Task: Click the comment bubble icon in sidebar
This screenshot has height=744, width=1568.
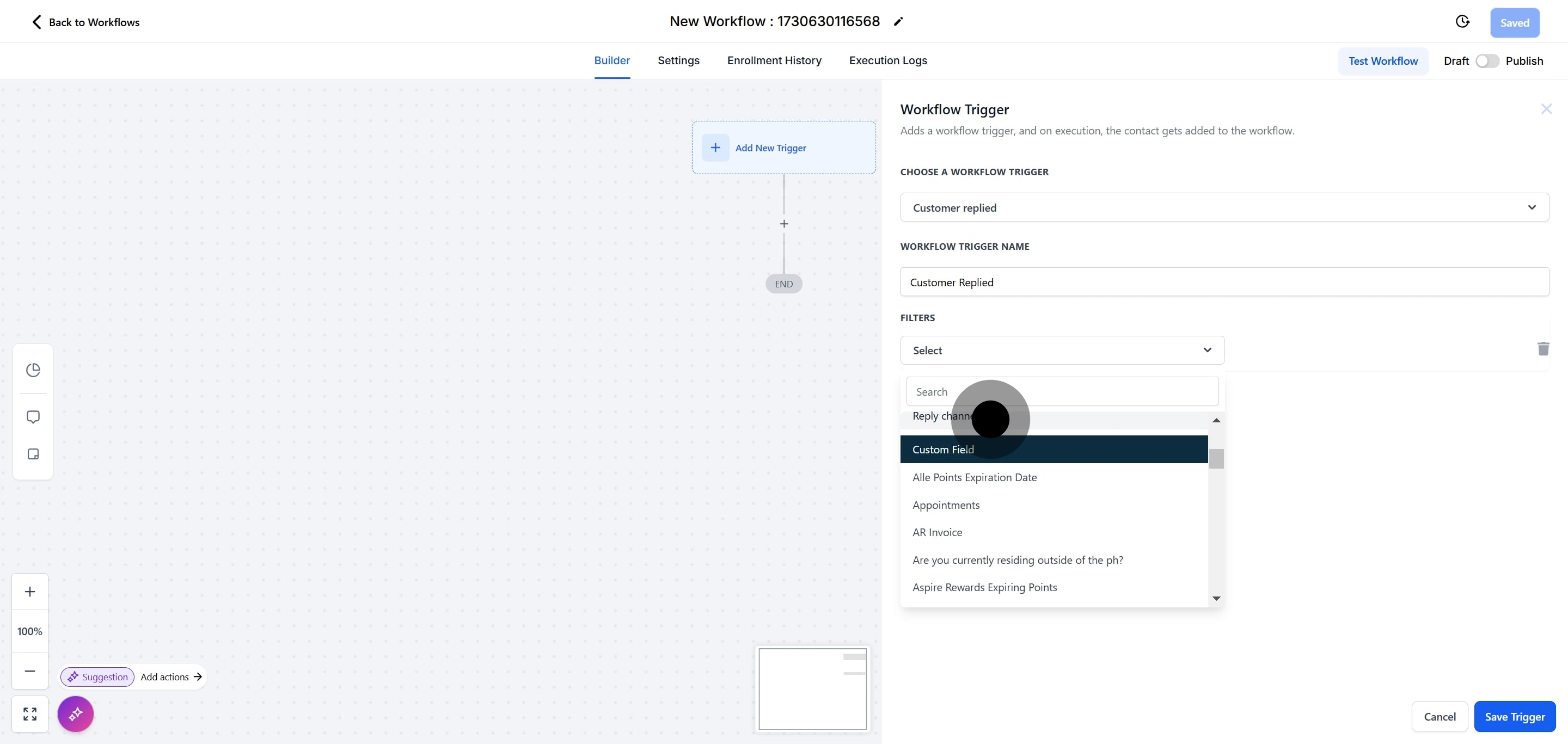Action: (x=33, y=417)
